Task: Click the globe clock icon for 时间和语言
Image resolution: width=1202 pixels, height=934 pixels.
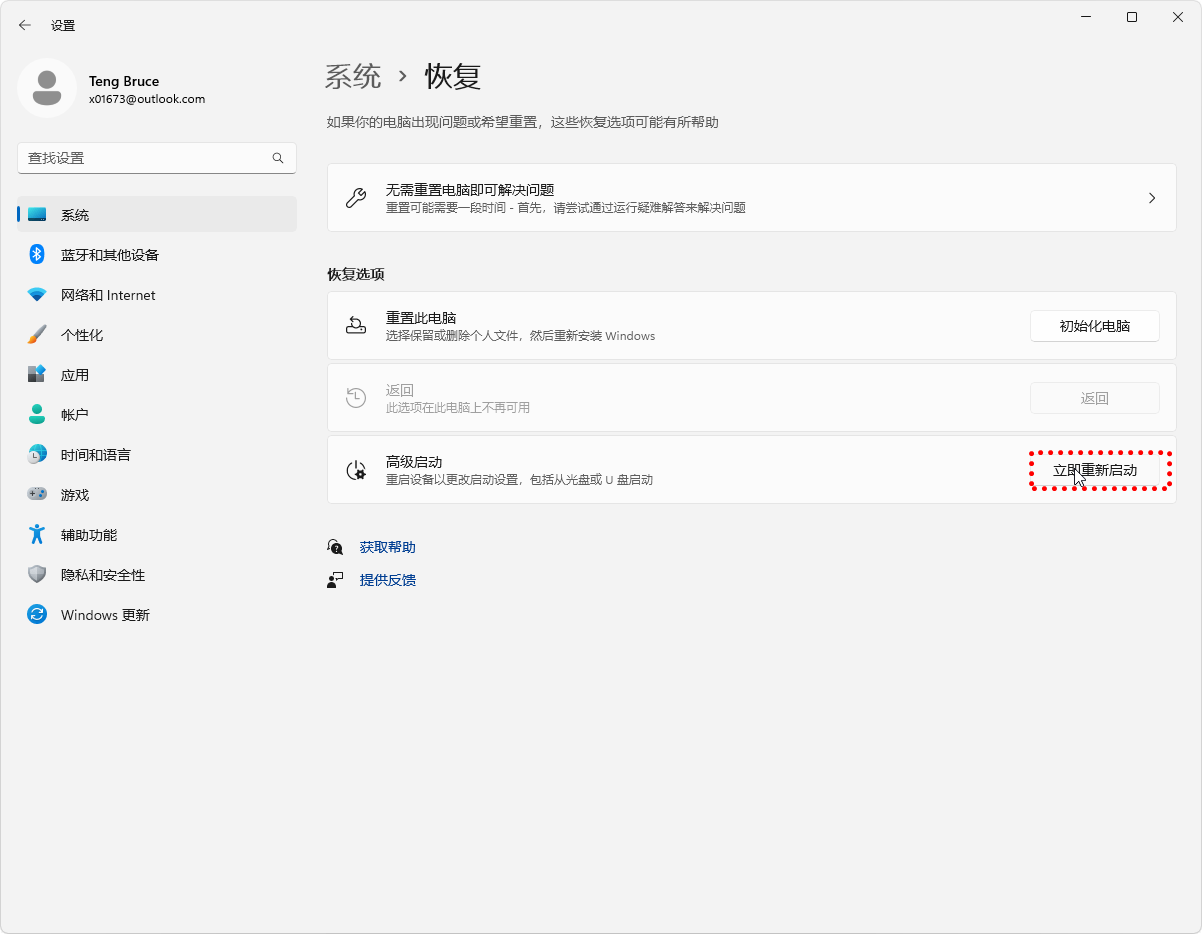Action: pos(37,455)
